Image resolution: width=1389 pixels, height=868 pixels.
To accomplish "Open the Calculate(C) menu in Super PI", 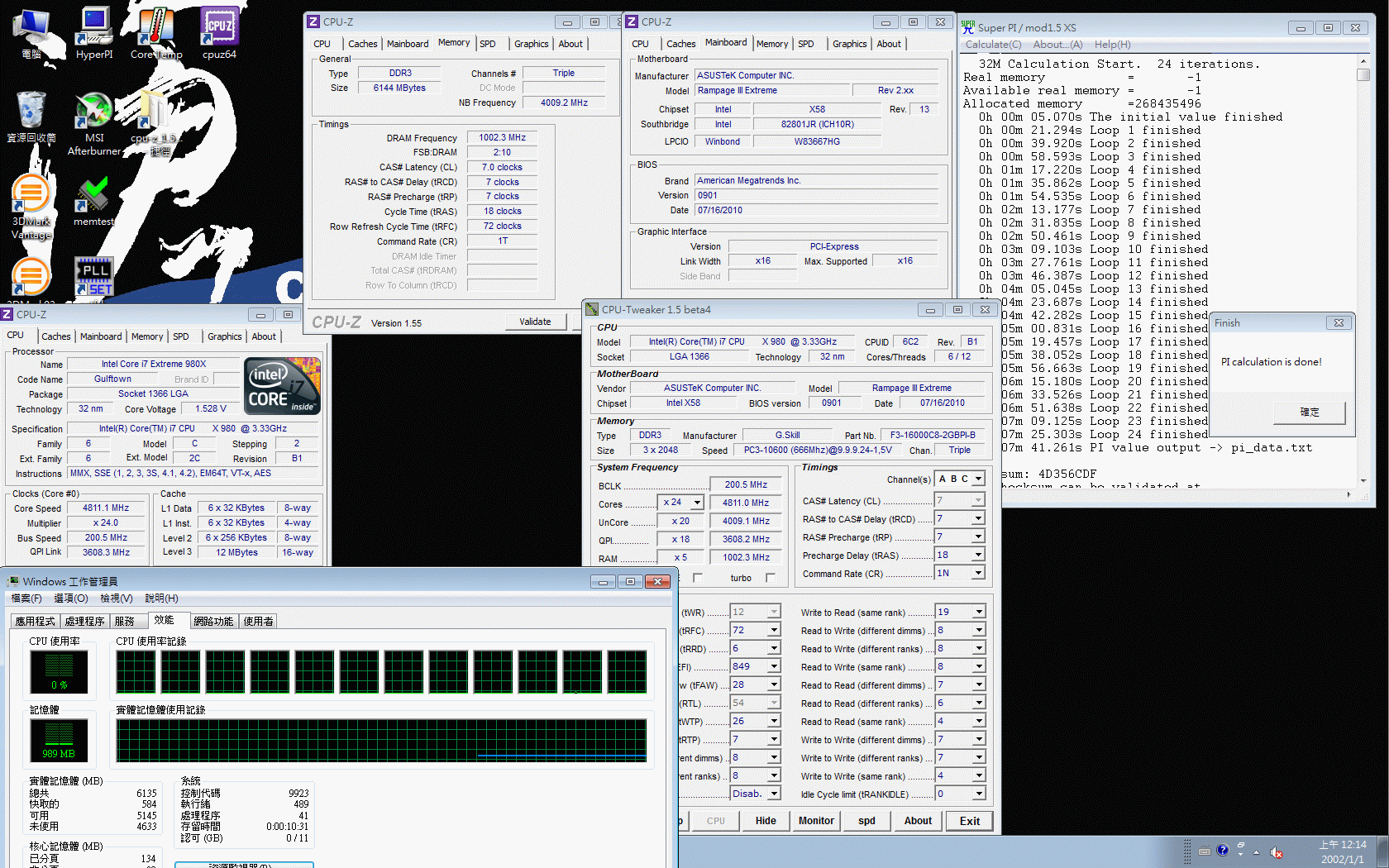I will click(x=993, y=45).
